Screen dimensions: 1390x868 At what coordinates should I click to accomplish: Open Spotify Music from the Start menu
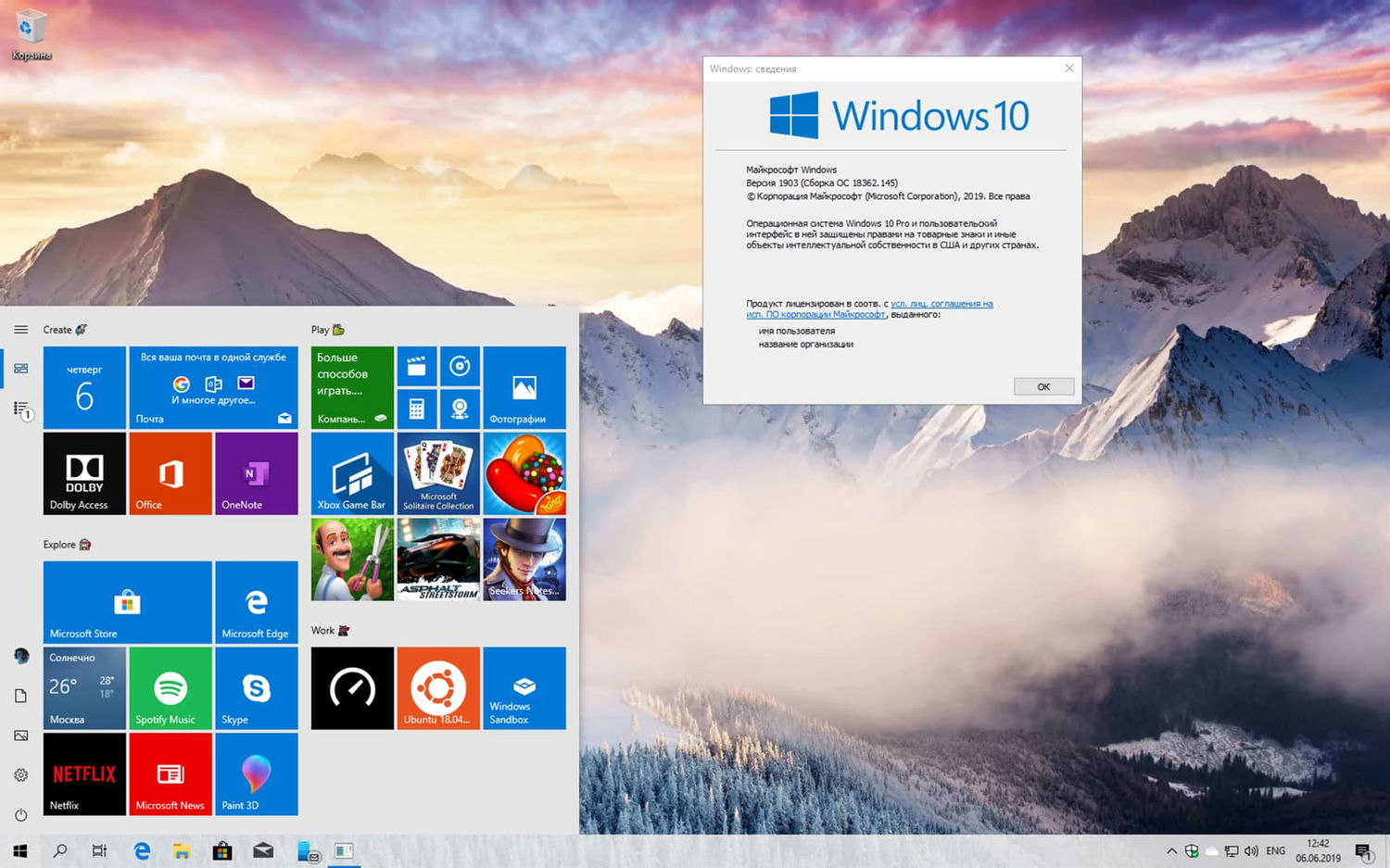pyautogui.click(x=170, y=687)
